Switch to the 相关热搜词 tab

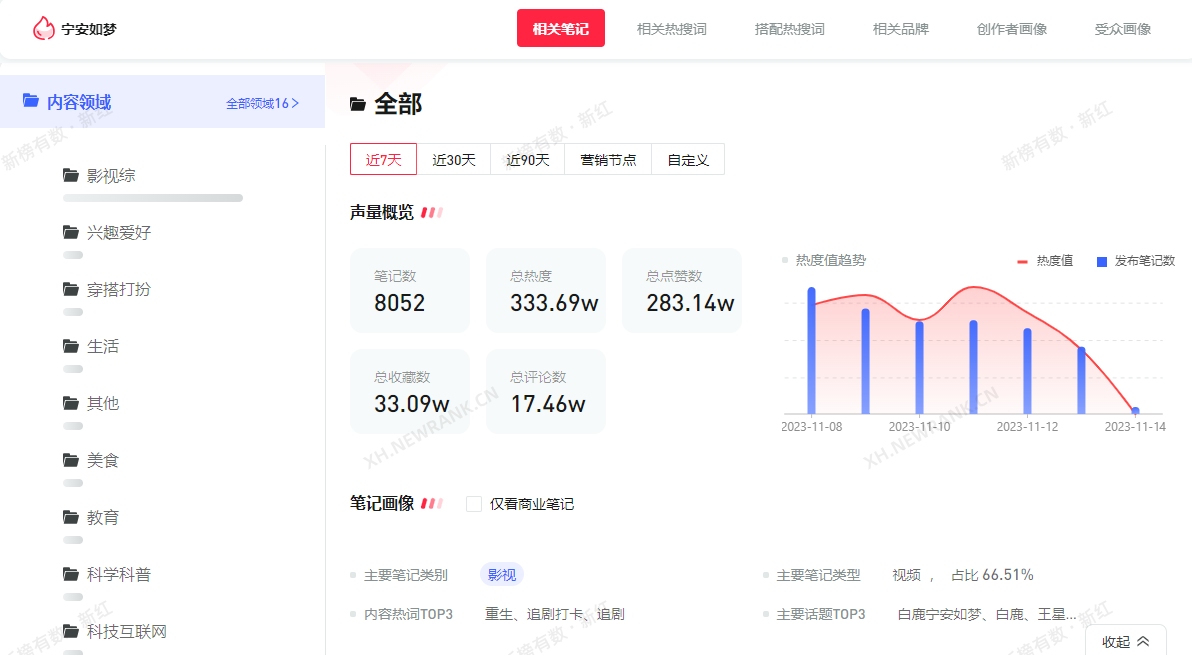click(671, 29)
